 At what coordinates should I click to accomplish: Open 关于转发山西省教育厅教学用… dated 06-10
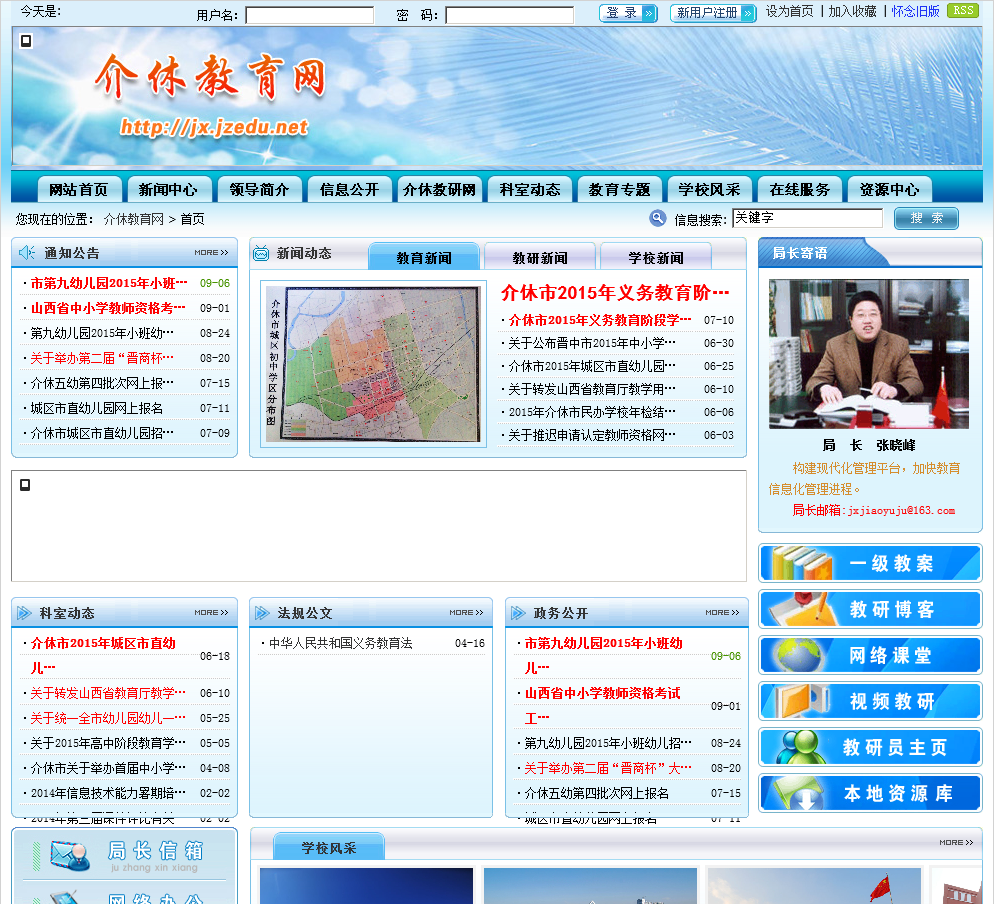point(591,389)
